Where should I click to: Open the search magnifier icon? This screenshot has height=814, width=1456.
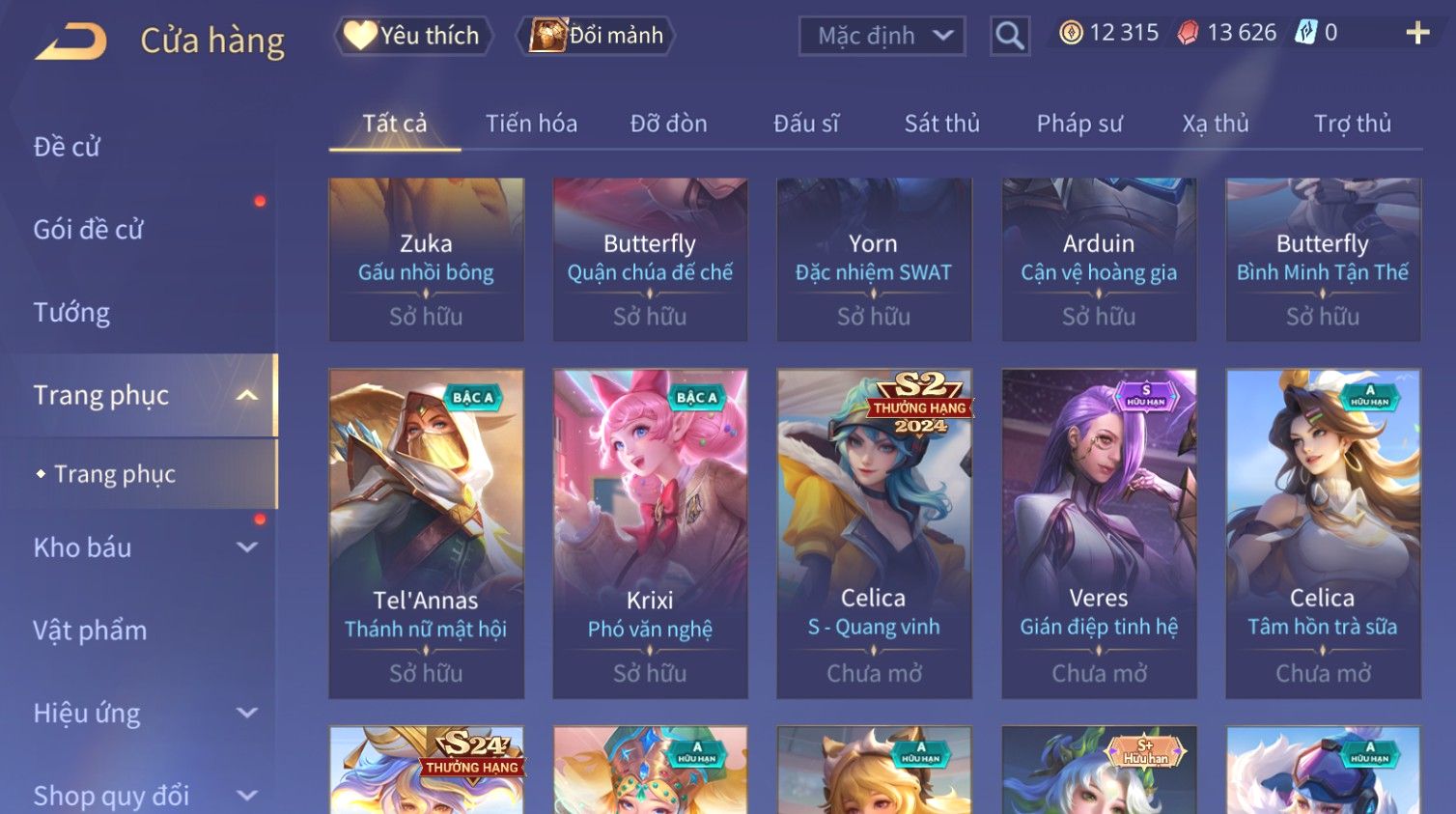1010,36
